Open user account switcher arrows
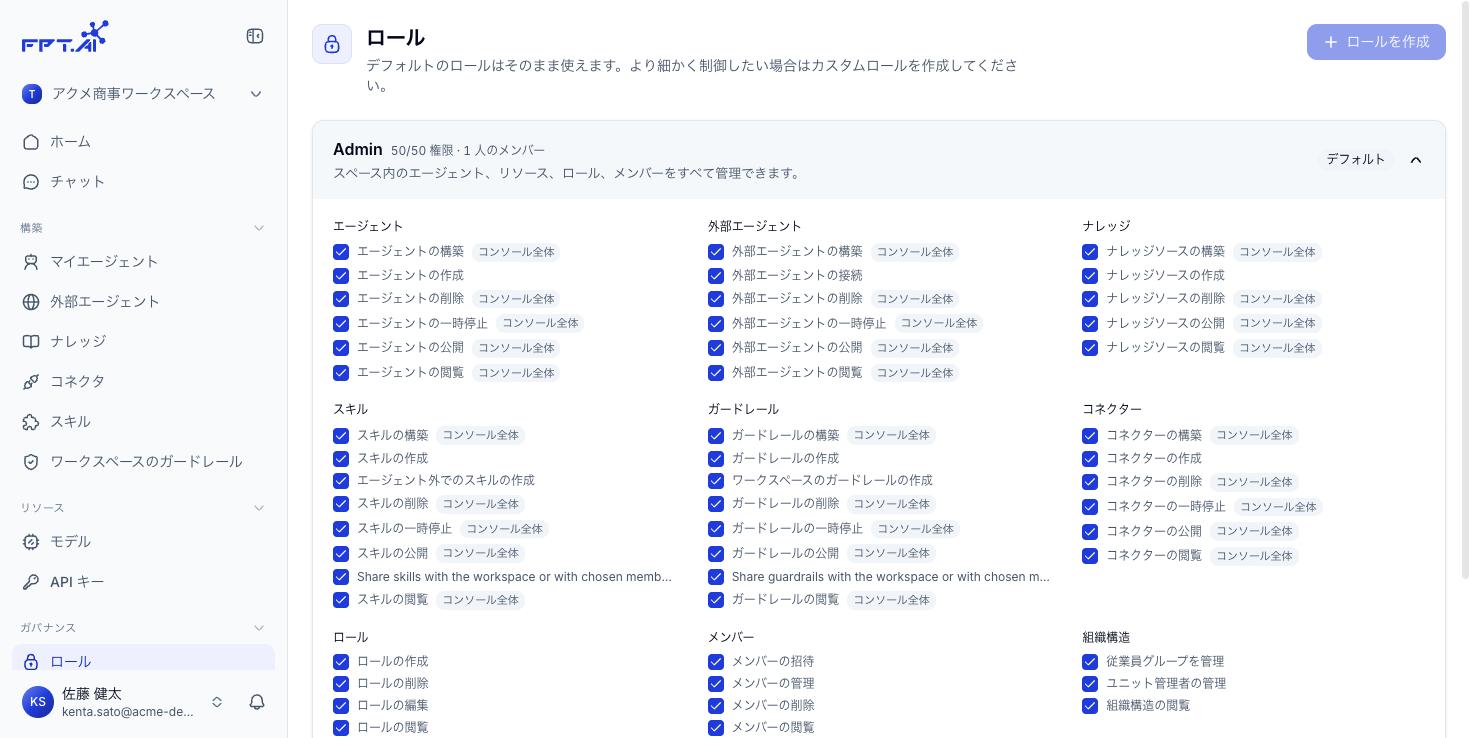 (x=217, y=702)
